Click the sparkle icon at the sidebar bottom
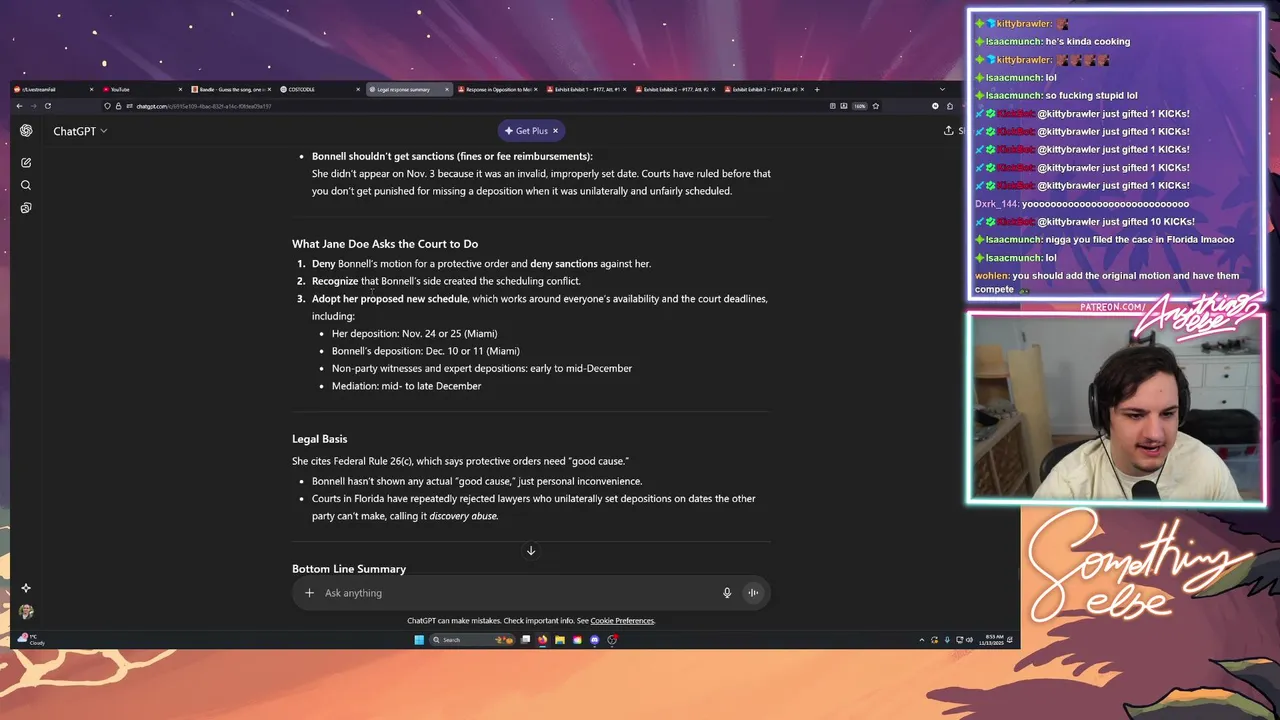Screen dimensions: 1280x720 point(26,588)
